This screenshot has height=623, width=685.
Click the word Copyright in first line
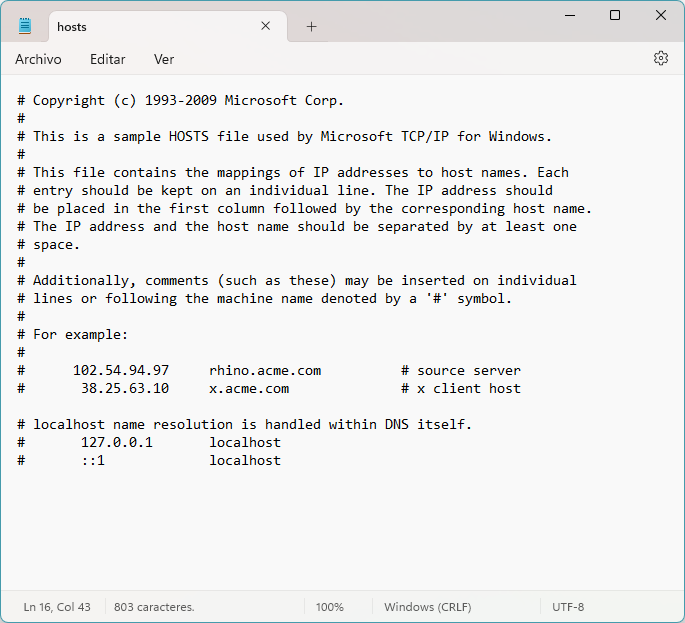click(x=69, y=100)
